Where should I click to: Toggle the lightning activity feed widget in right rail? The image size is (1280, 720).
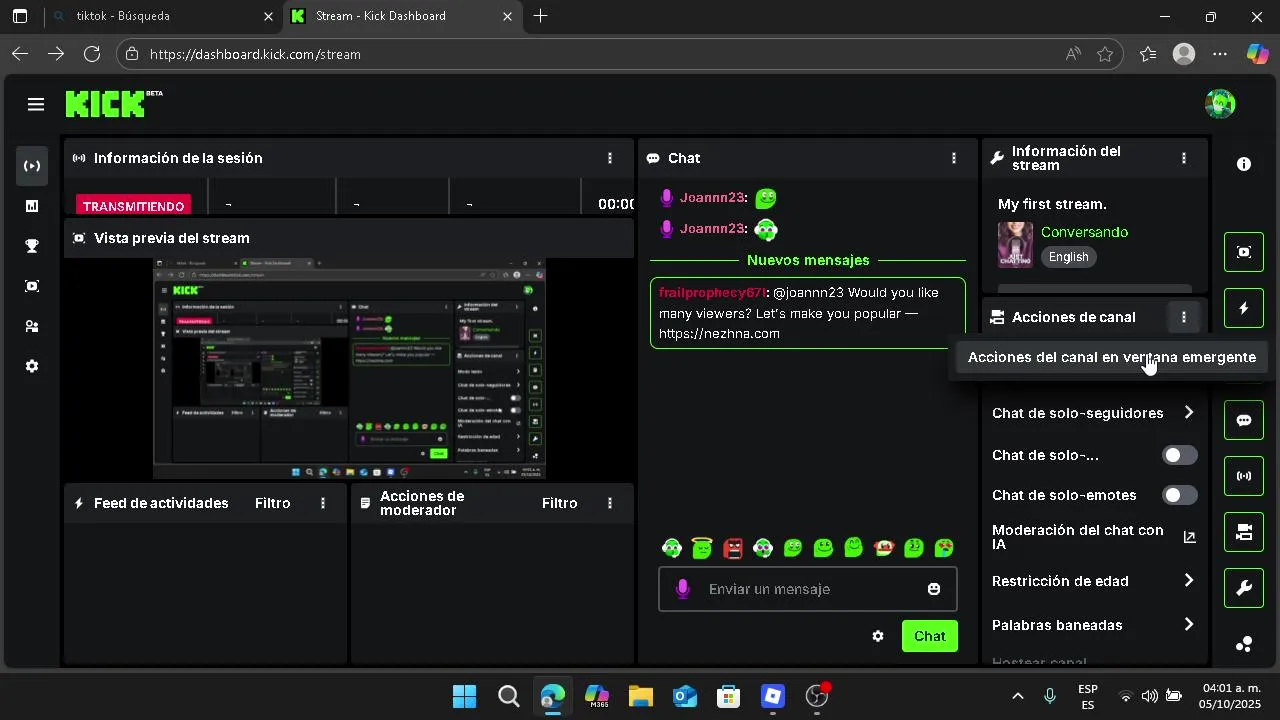(1244, 308)
